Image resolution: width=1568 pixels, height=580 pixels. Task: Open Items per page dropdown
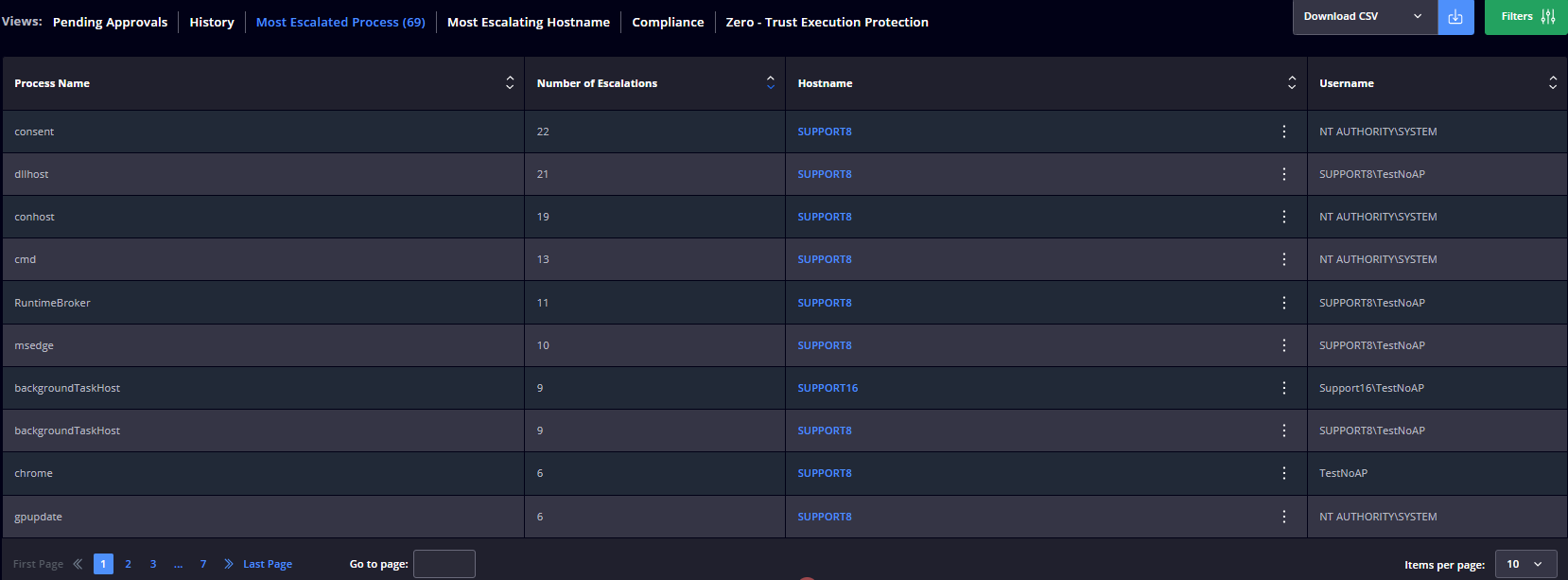[x=1525, y=564]
